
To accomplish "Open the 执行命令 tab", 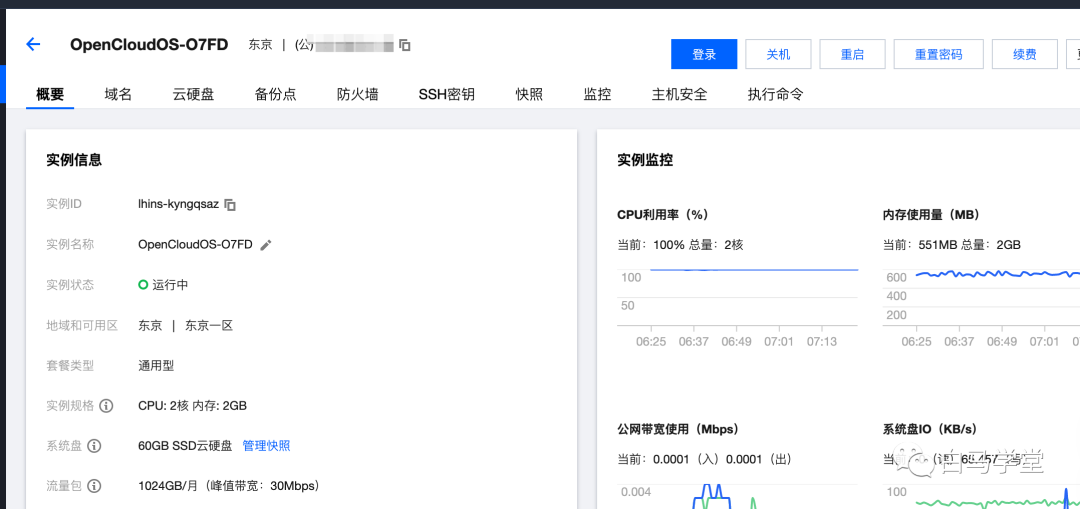I will click(x=775, y=94).
